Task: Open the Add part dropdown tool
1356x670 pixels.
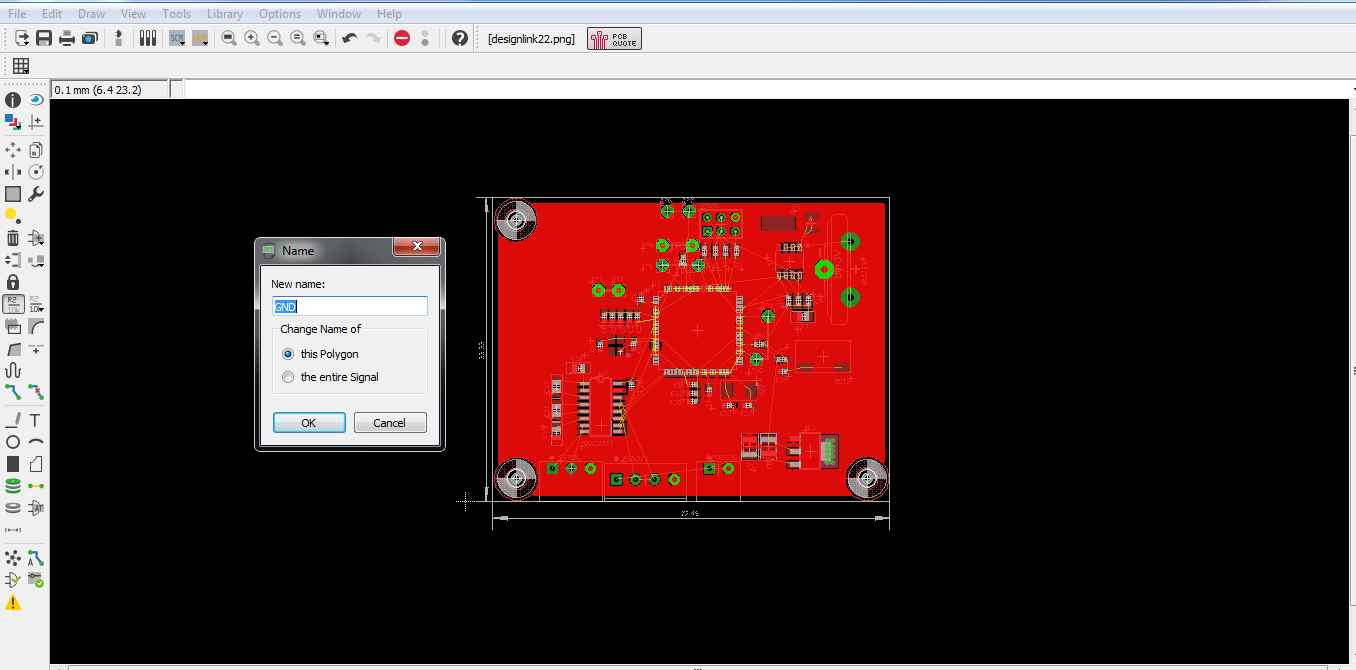Action: (x=36, y=238)
